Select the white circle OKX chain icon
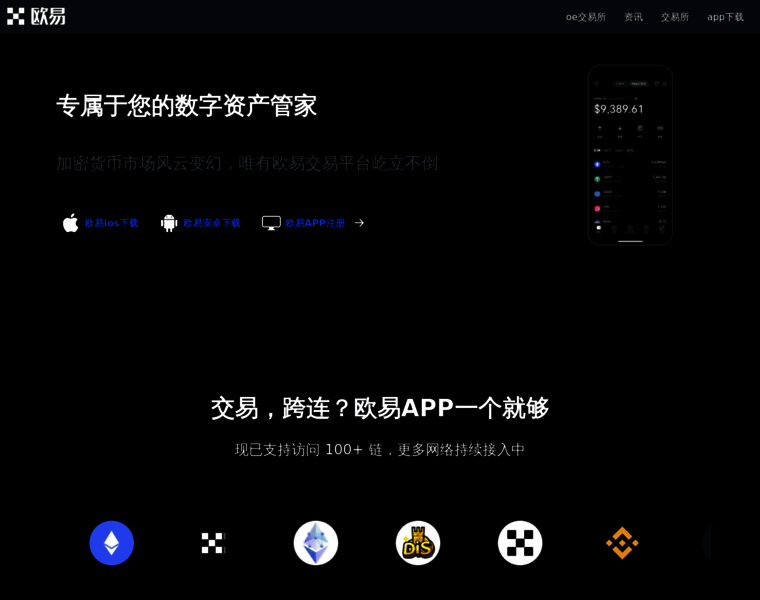760x600 pixels. pyautogui.click(x=520, y=543)
